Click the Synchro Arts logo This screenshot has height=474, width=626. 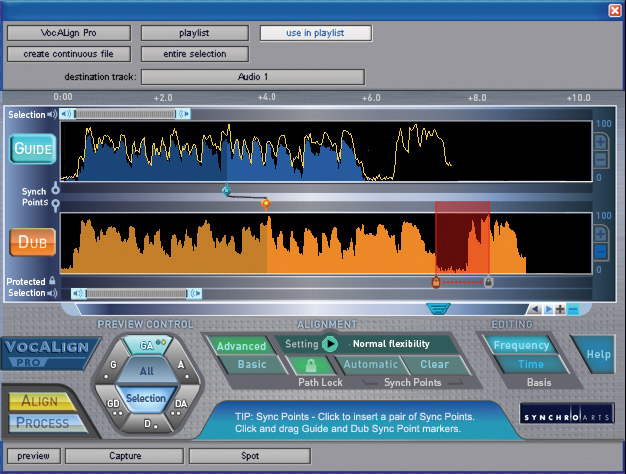pos(567,414)
